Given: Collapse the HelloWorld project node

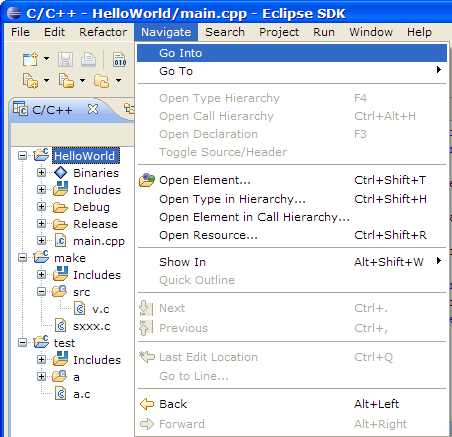Looking at the screenshot, I should point(22,156).
